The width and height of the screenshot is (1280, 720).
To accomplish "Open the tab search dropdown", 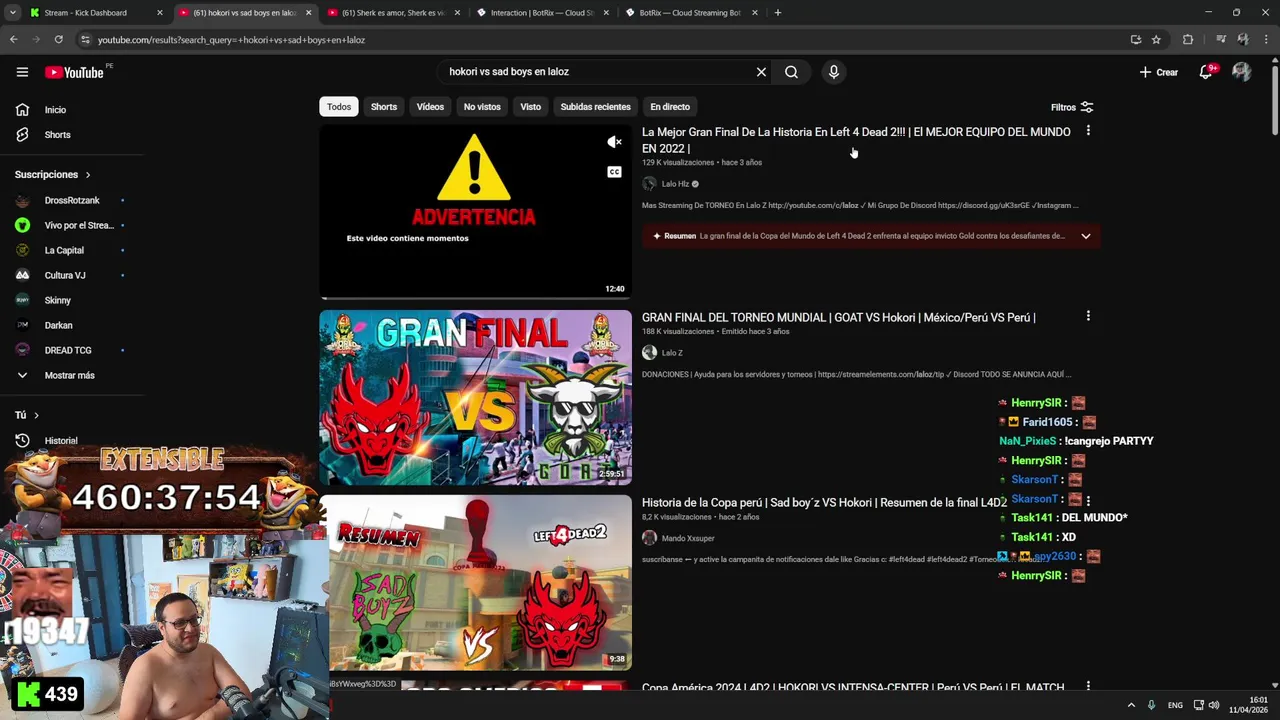I will (12, 13).
